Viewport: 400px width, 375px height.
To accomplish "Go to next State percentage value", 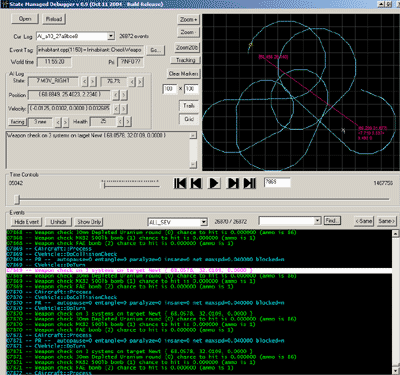I will coord(140,81).
